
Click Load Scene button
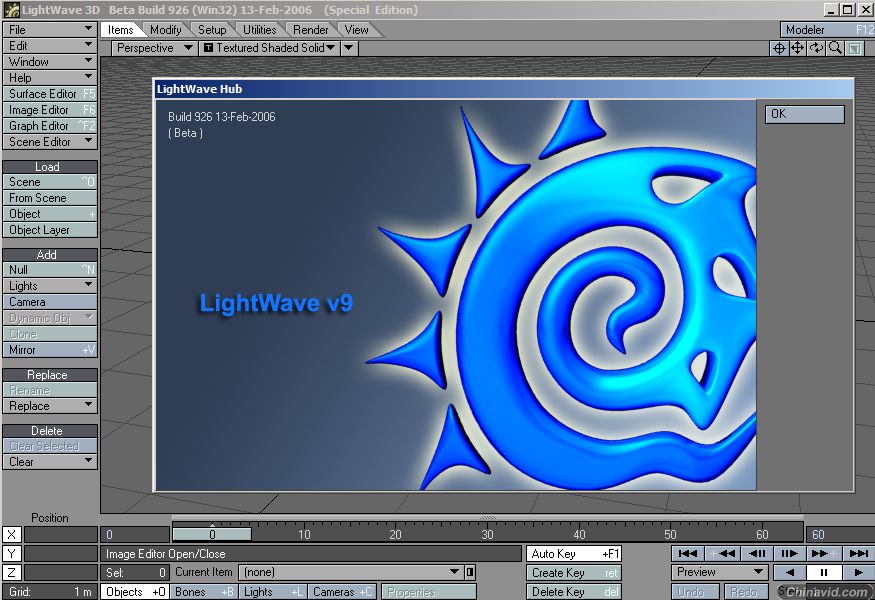coord(50,182)
